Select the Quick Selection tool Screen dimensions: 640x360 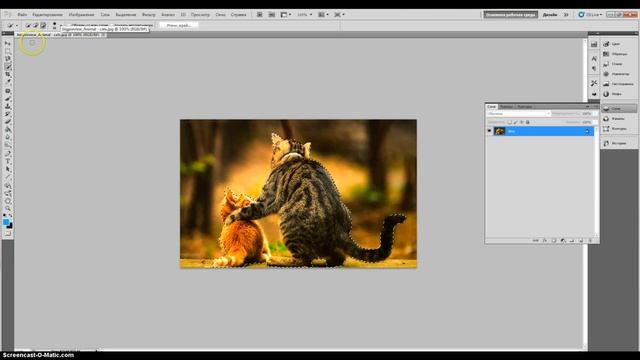8,67
